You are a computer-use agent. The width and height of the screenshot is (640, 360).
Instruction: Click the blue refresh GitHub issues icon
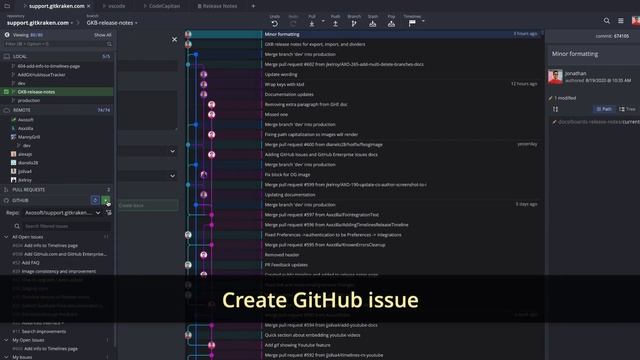click(x=95, y=200)
